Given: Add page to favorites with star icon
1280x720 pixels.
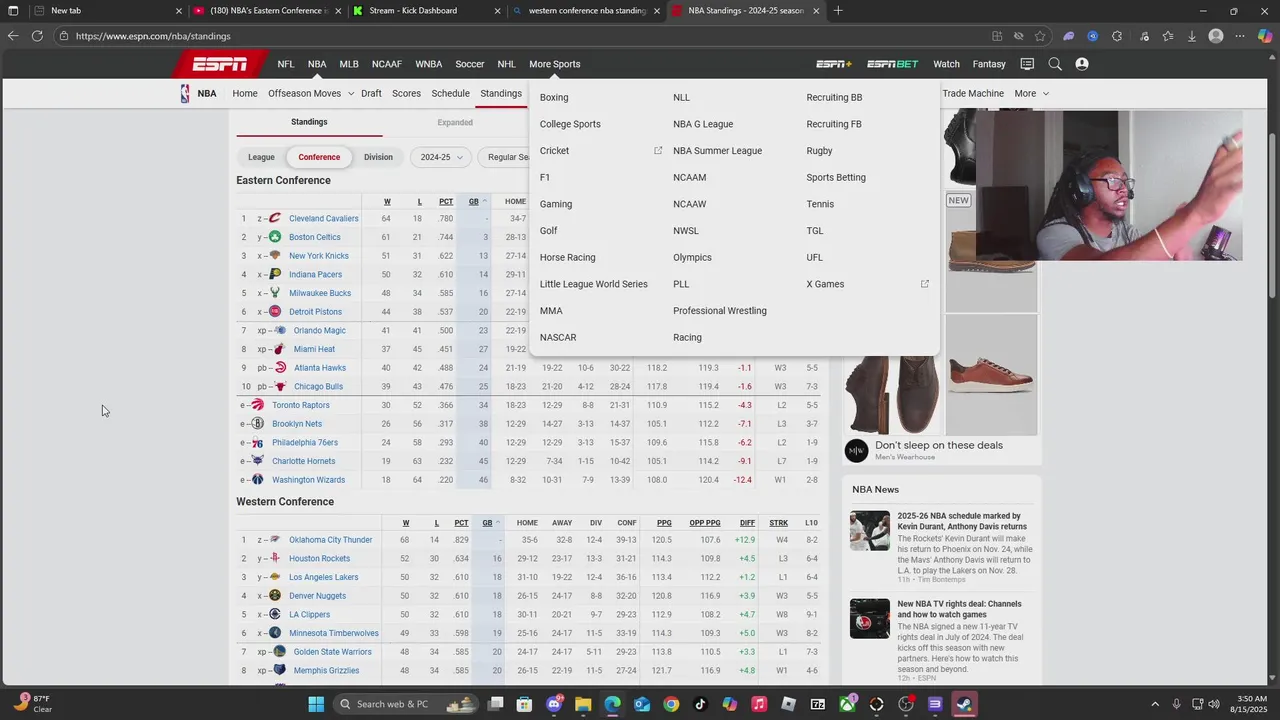Looking at the screenshot, I should tap(1040, 36).
